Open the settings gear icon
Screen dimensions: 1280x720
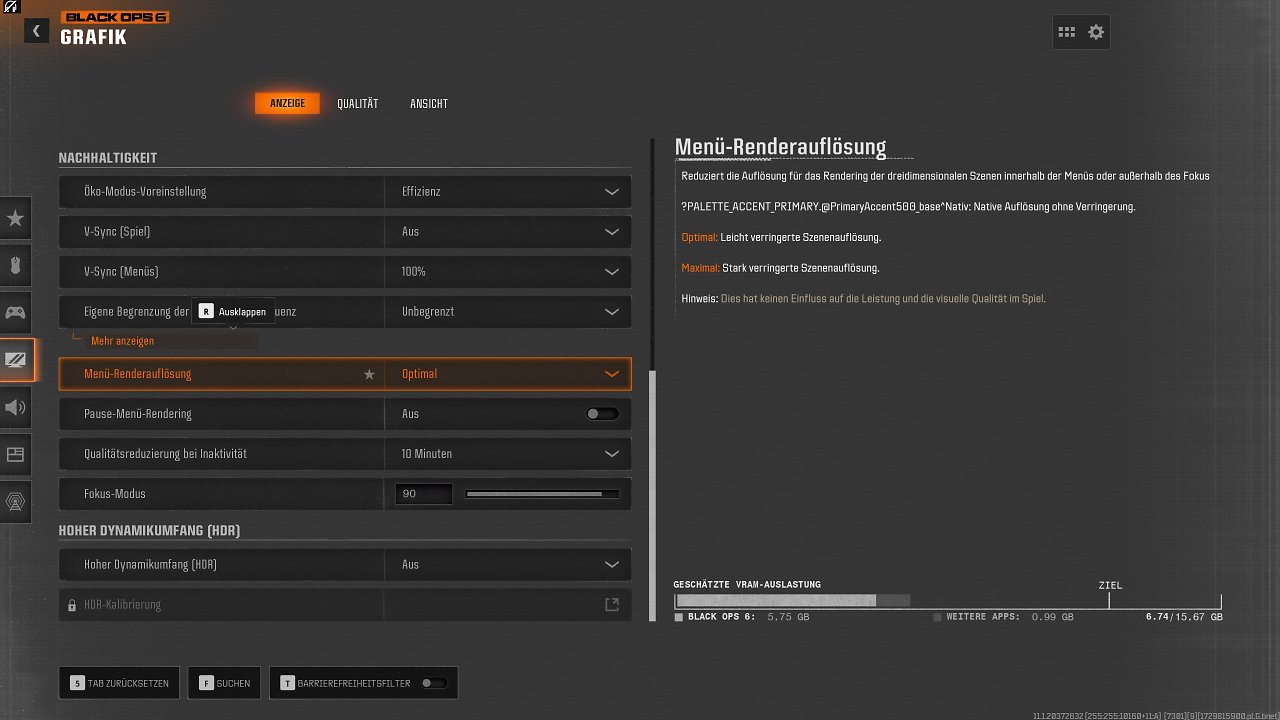tap(1096, 32)
